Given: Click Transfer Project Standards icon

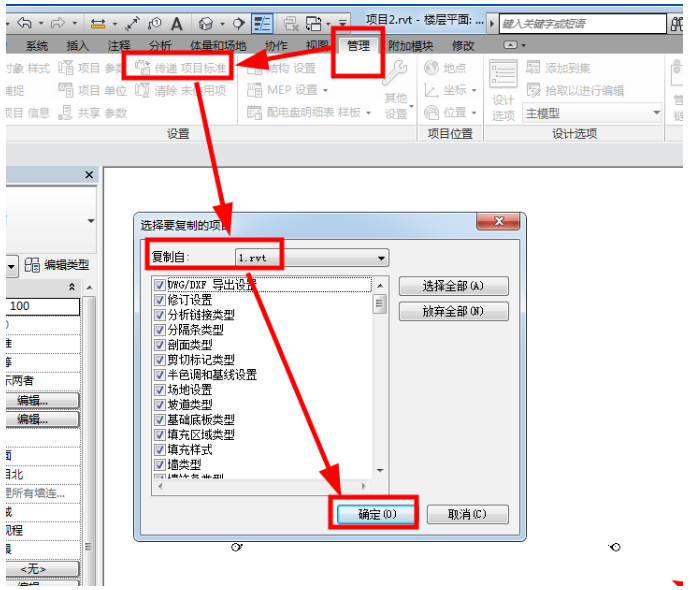Looking at the screenshot, I should coord(142,67).
